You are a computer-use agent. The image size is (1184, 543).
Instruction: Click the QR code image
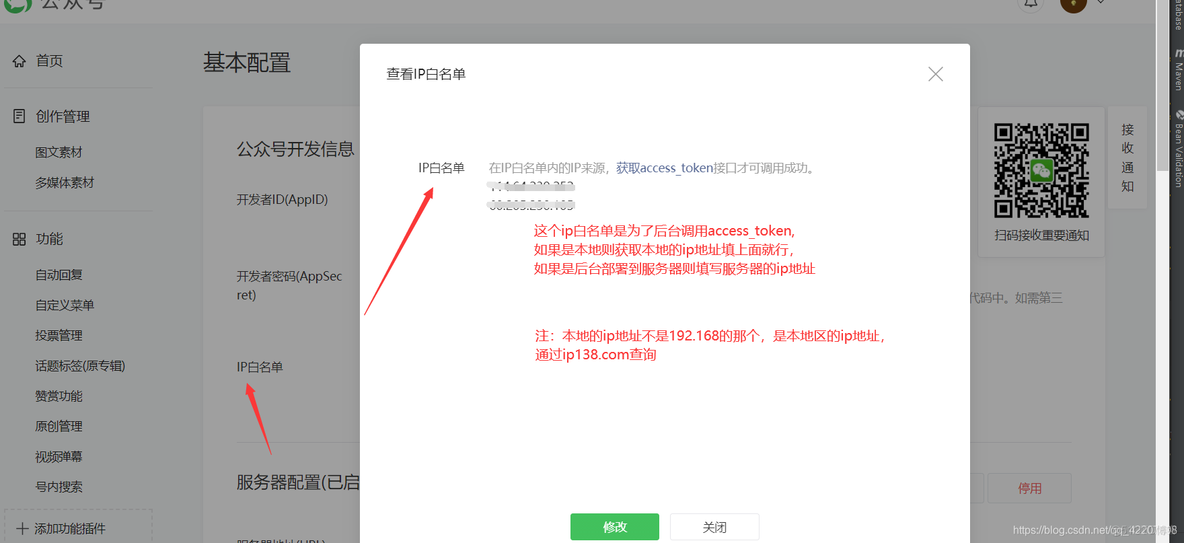[x=1041, y=170]
